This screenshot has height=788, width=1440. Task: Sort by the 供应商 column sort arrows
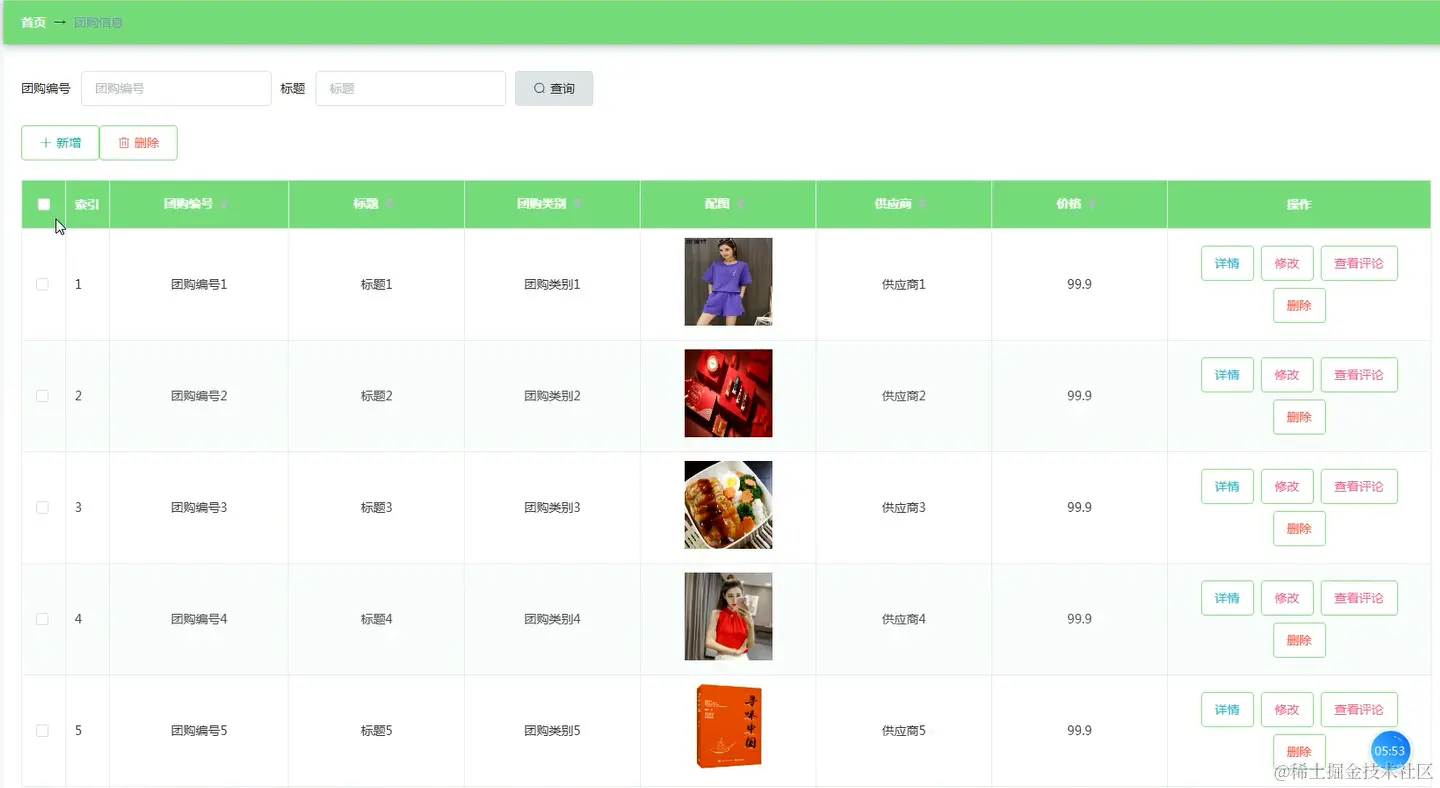tap(922, 204)
